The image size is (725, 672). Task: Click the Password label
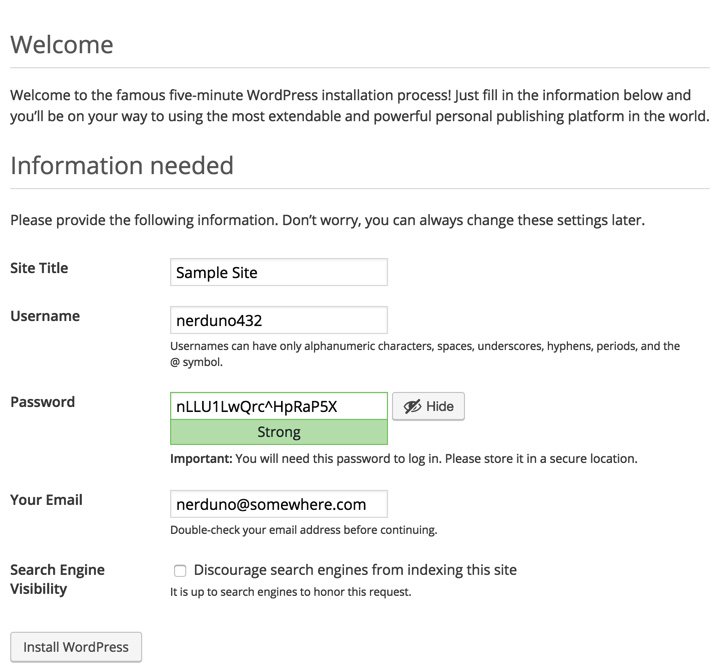(x=43, y=402)
